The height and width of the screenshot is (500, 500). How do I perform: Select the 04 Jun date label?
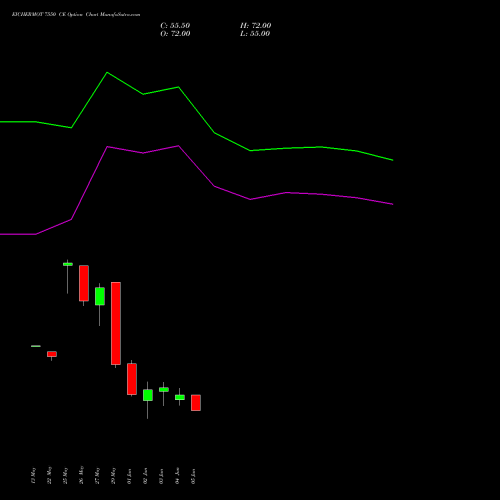tap(177, 476)
